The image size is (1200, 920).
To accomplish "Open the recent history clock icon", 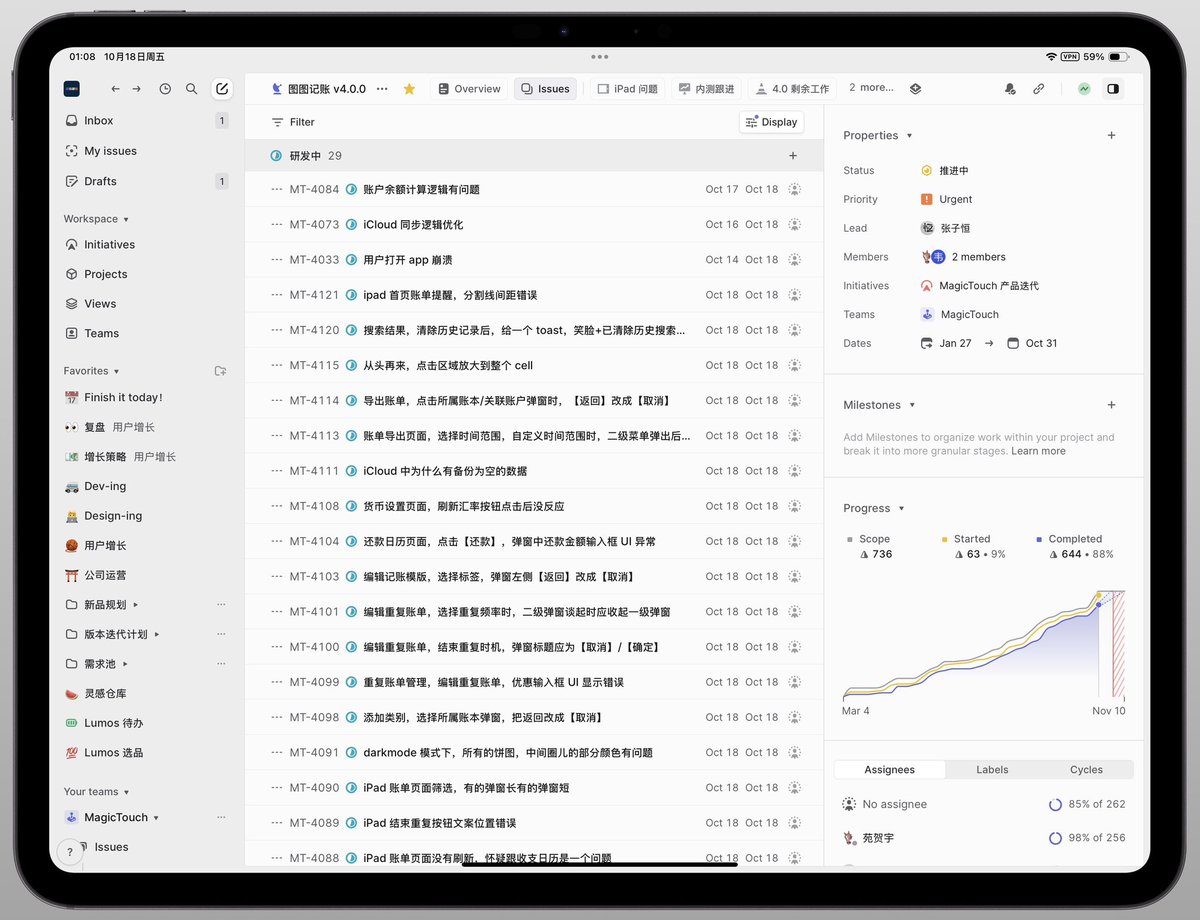I will point(165,89).
